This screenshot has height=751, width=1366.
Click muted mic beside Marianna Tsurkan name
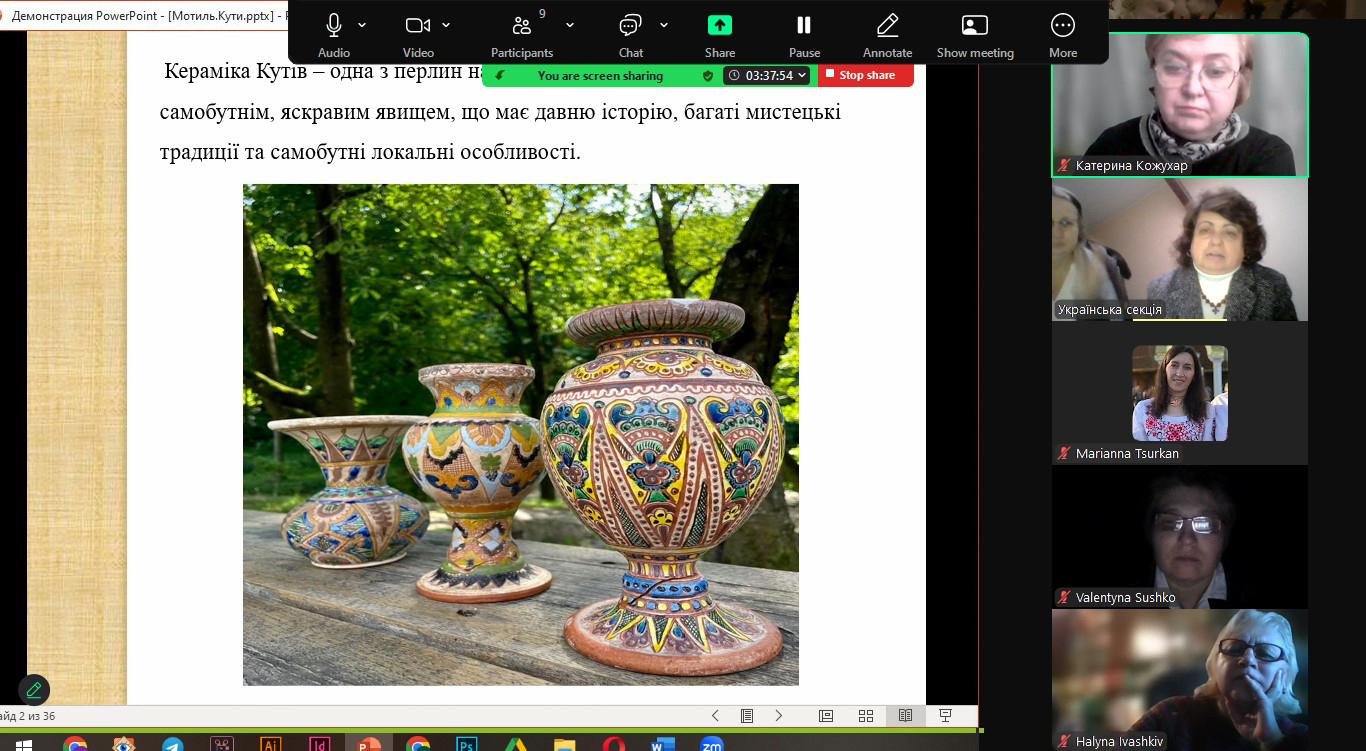click(x=1065, y=454)
